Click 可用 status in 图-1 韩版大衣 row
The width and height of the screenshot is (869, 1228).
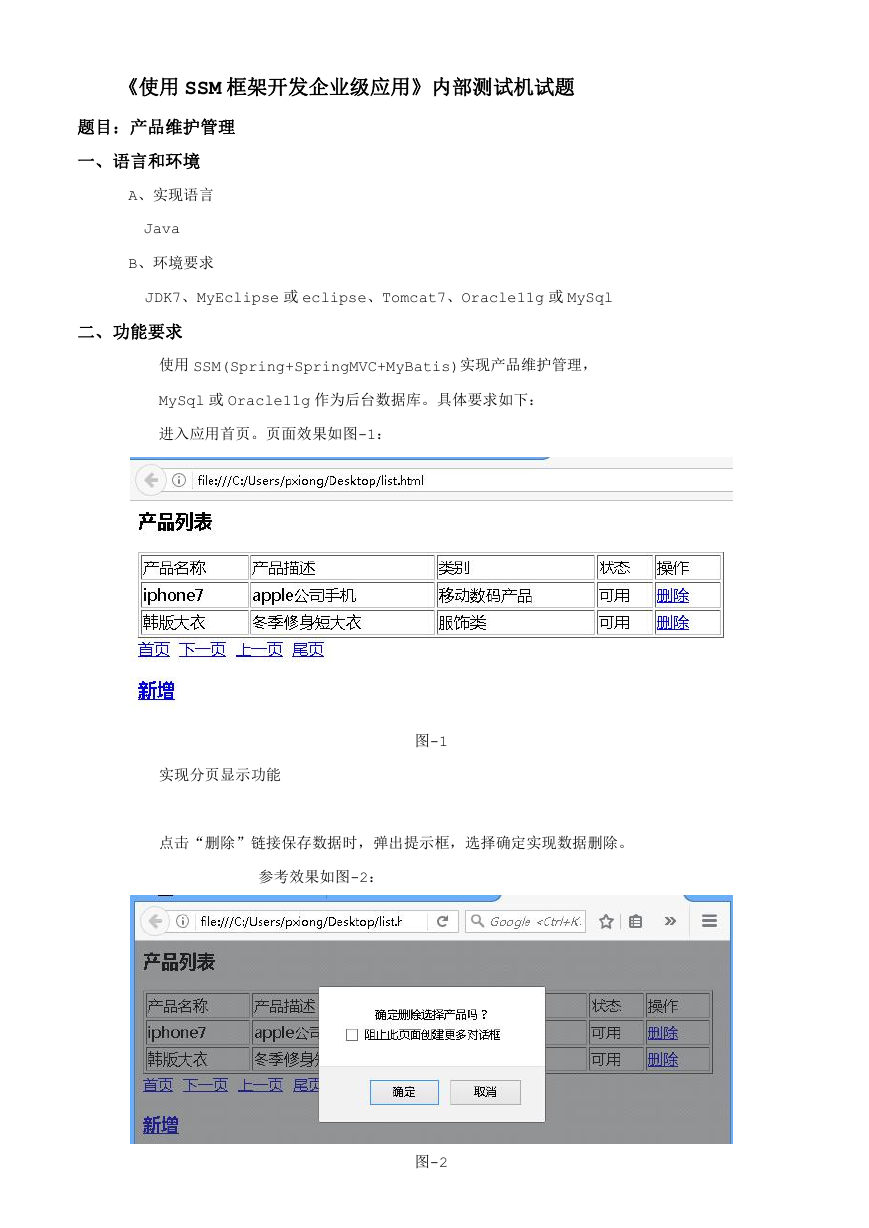pos(625,622)
